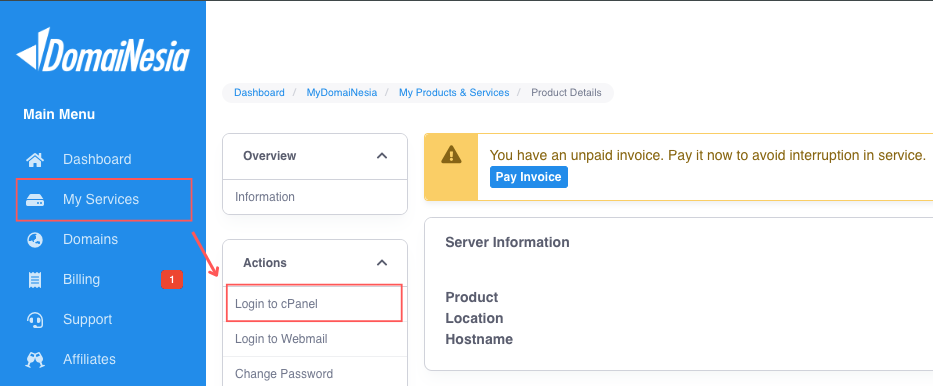Open My Services menu item
Screen dimensions: 933x386
click(101, 199)
